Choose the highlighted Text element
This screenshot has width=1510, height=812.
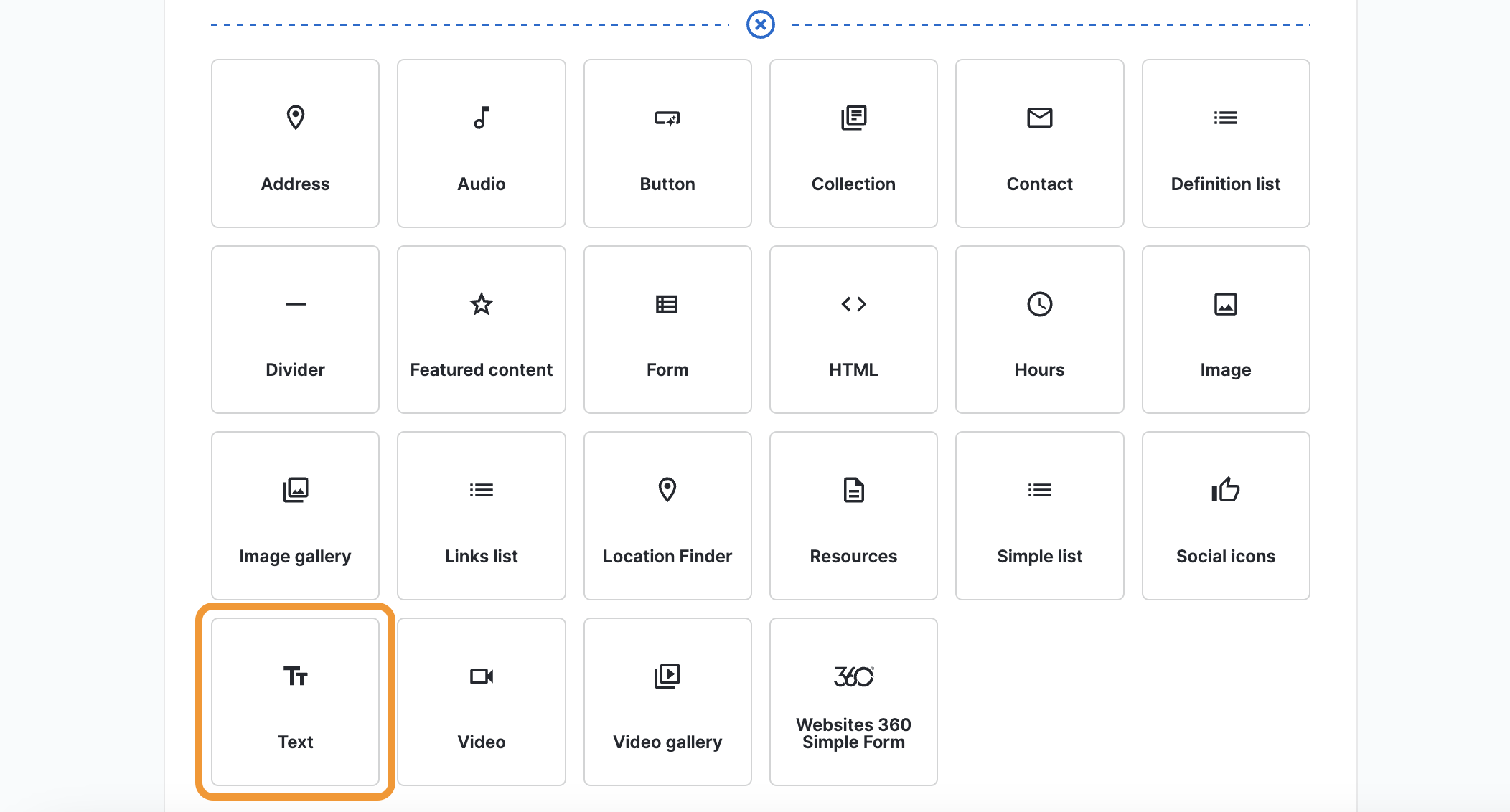pos(295,702)
